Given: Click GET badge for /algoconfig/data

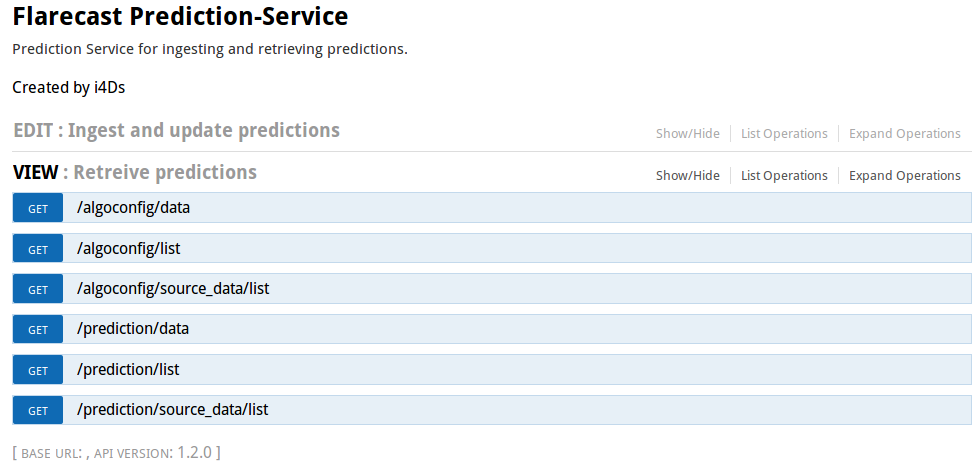Looking at the screenshot, I should (38, 208).
